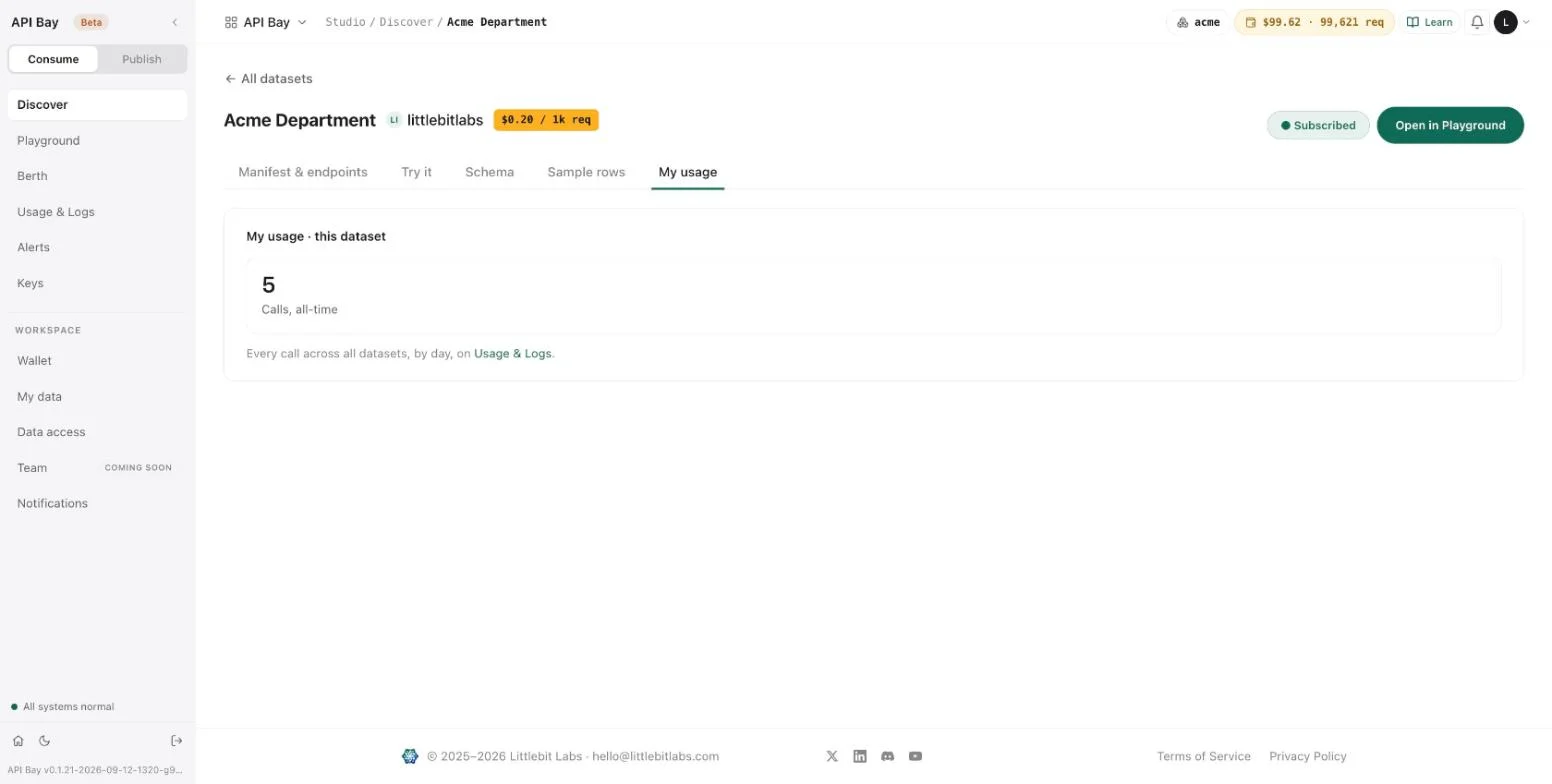Go to Berth page
This screenshot has width=1552, height=784.
[97, 176]
